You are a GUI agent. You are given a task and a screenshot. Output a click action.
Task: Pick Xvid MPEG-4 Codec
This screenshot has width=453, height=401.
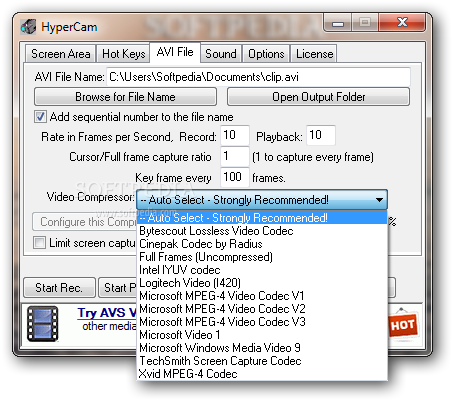click(262, 374)
